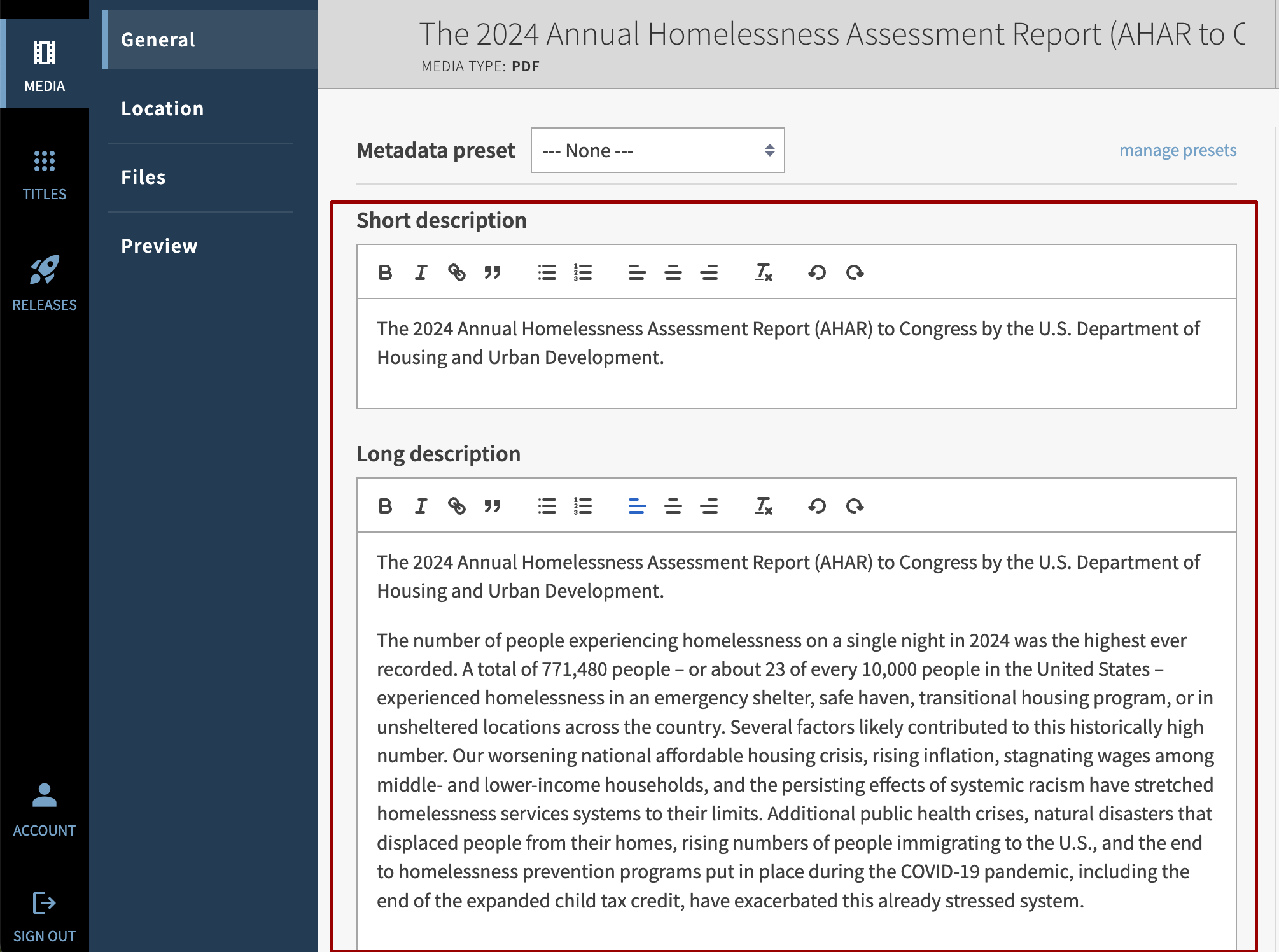Toggle center alignment in the short description
The height and width of the screenshot is (952, 1279).
pos(673,272)
